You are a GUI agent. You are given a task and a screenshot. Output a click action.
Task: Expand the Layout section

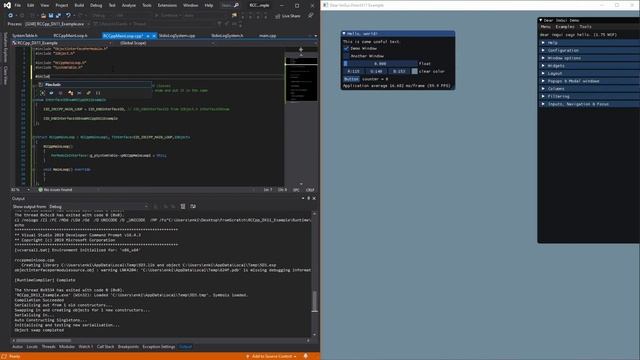589,73
